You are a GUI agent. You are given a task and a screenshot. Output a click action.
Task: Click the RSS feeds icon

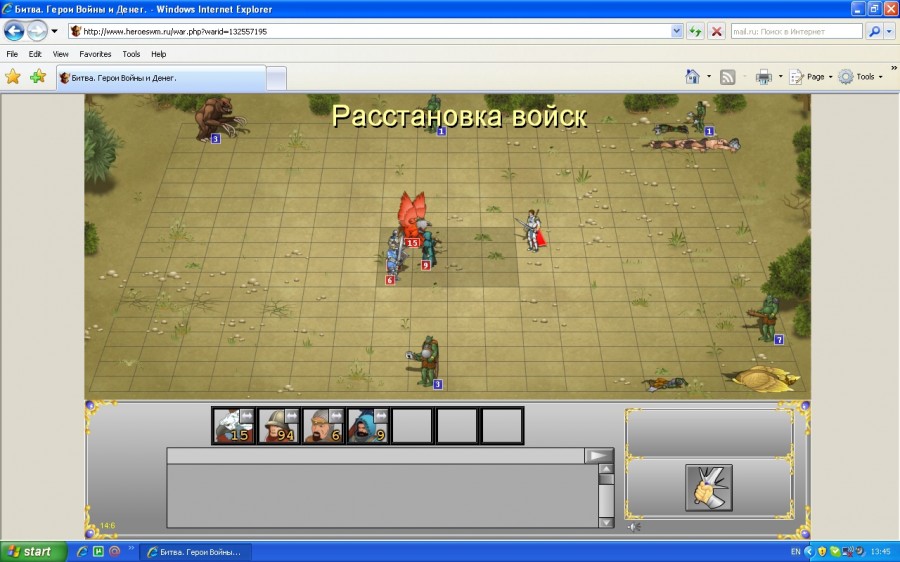click(x=727, y=77)
